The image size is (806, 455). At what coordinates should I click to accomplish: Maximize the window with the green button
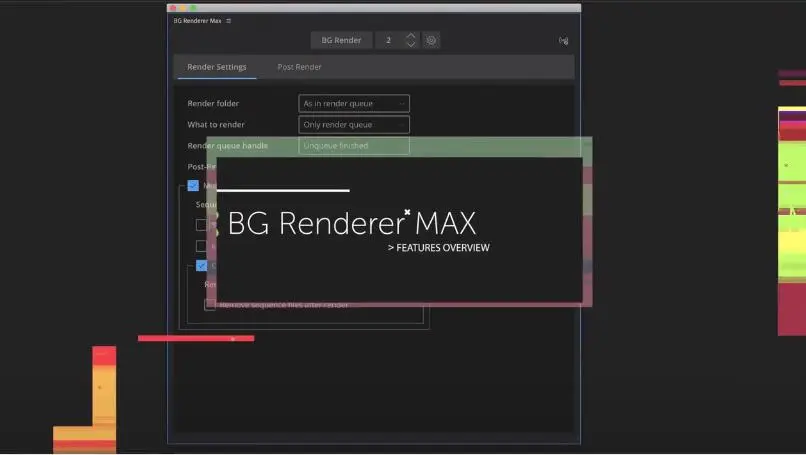click(193, 8)
